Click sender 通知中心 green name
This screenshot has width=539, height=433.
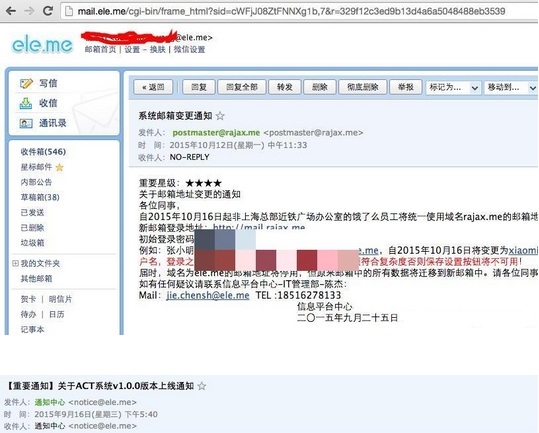pos(50,402)
